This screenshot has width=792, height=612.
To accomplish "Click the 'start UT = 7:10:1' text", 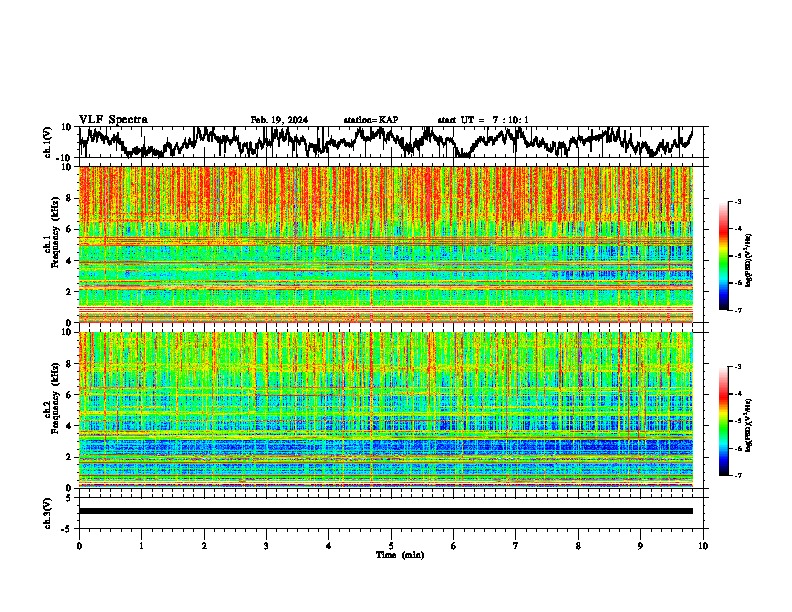I will point(483,120).
